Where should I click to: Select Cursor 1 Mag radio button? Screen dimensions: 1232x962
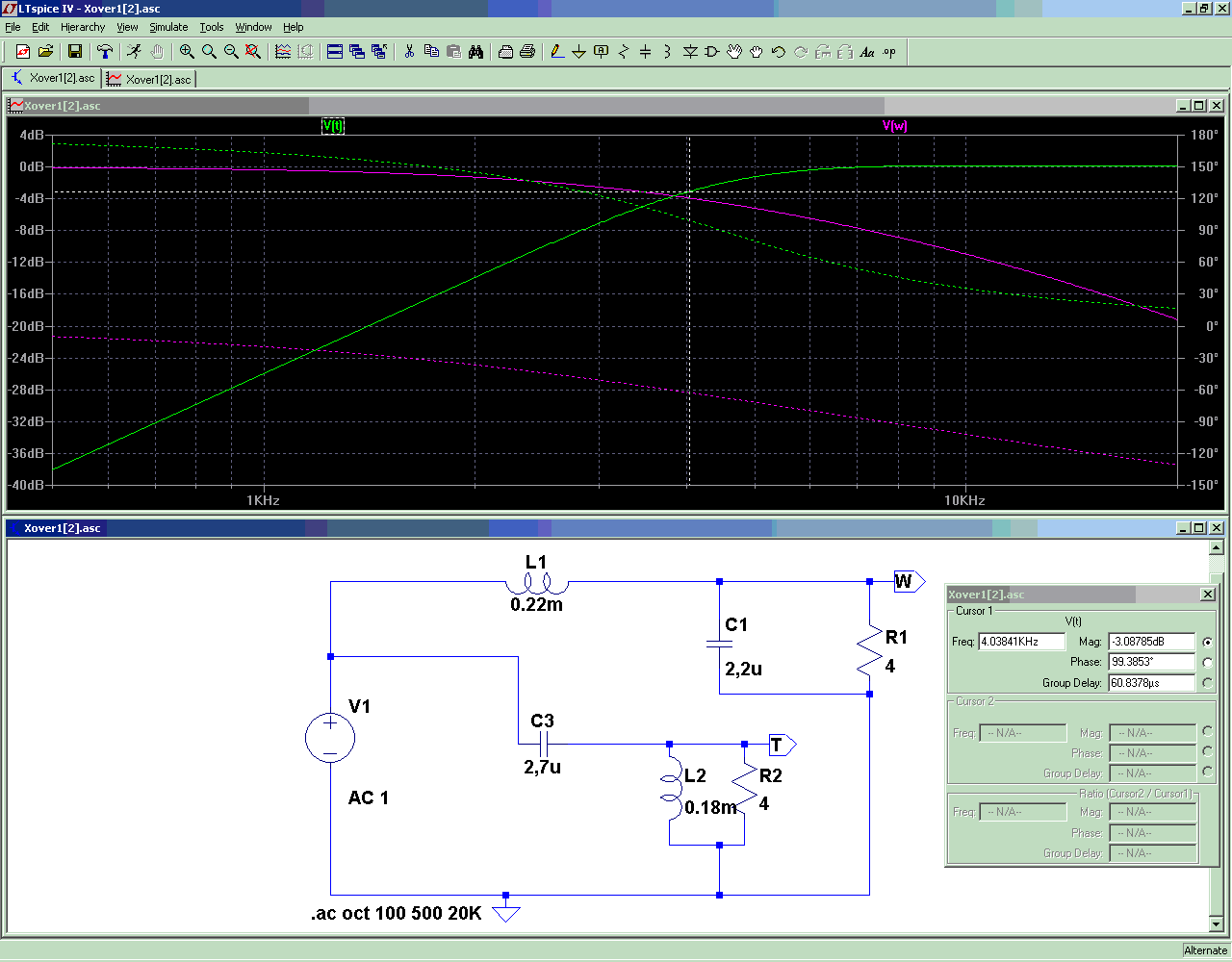point(1207,642)
